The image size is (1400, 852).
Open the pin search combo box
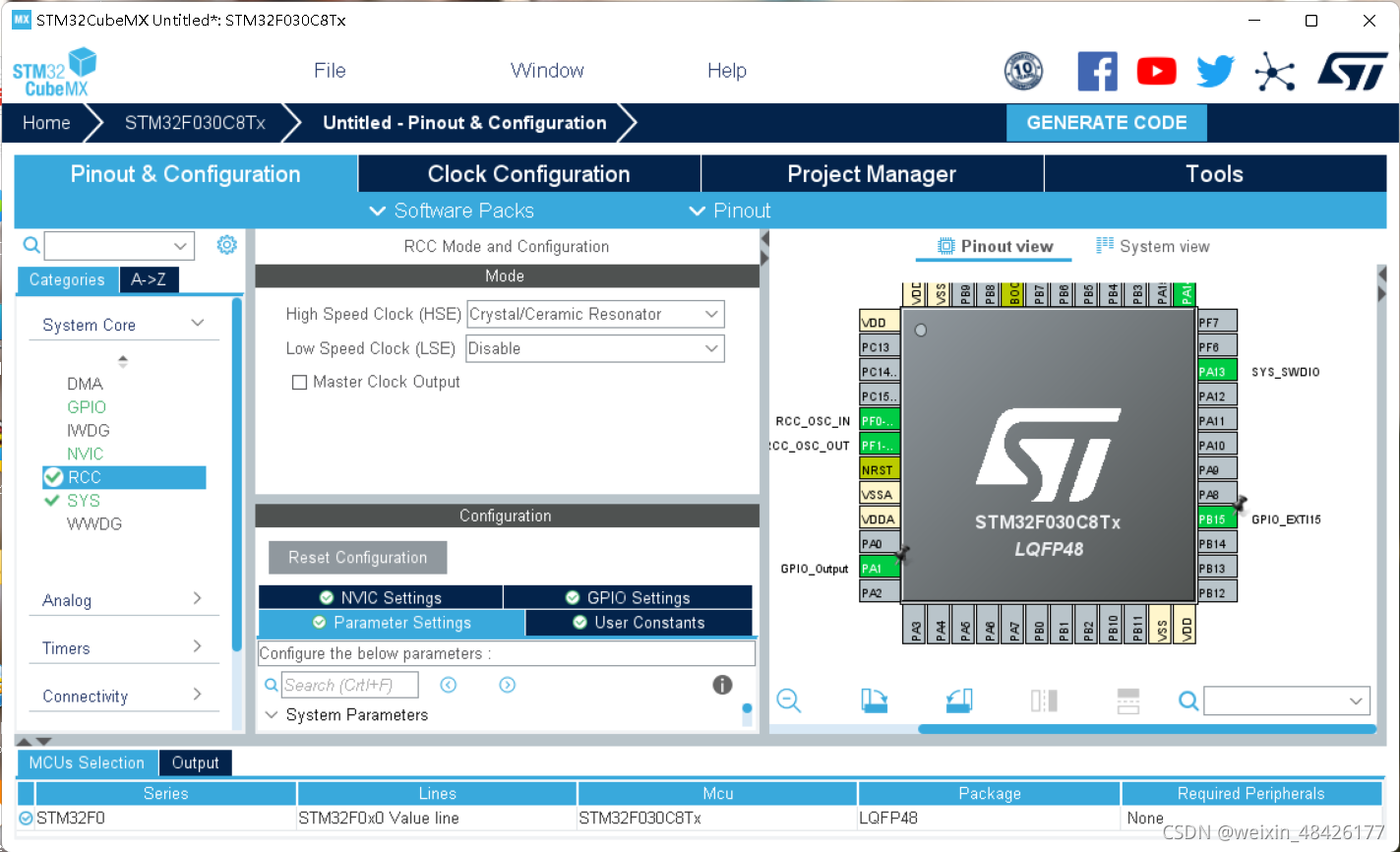(1287, 700)
